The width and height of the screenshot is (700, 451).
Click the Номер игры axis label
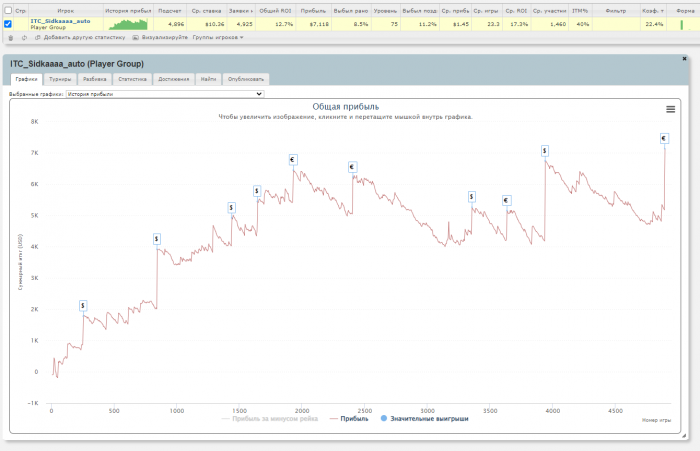[656, 420]
